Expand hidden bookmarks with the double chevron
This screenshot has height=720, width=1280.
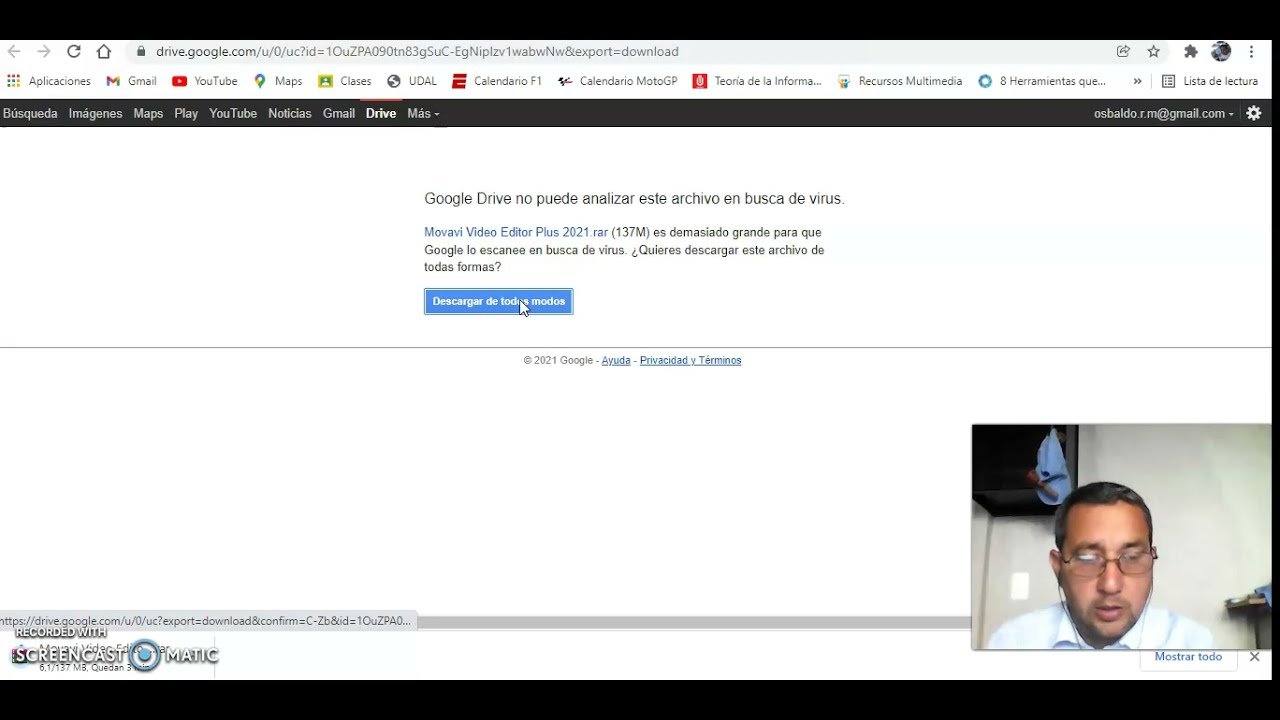pos(1137,81)
